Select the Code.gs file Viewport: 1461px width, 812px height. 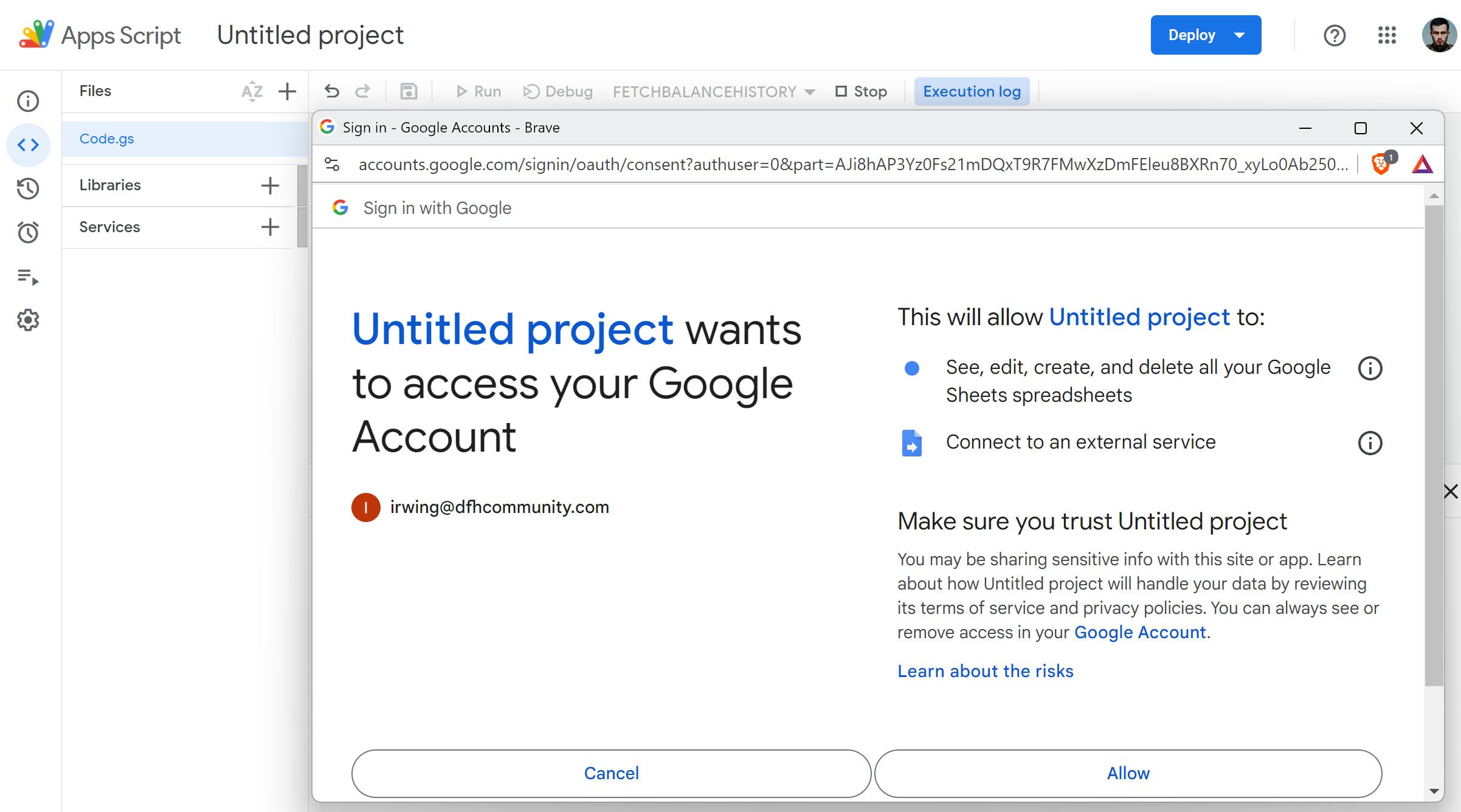click(185, 139)
